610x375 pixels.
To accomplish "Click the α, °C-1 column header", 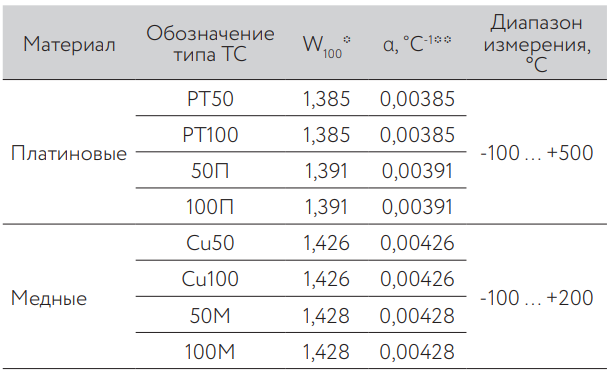I will [x=417, y=44].
